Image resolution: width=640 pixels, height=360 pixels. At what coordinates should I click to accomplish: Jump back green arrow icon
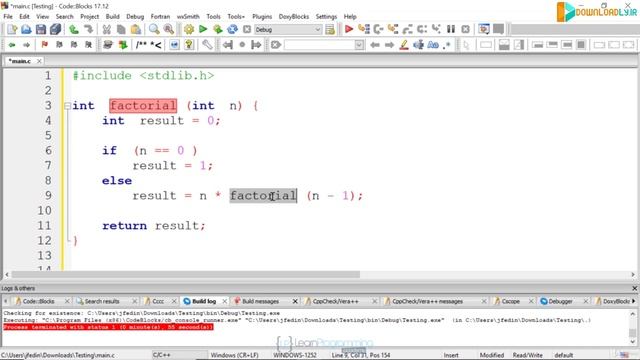coord(12,45)
